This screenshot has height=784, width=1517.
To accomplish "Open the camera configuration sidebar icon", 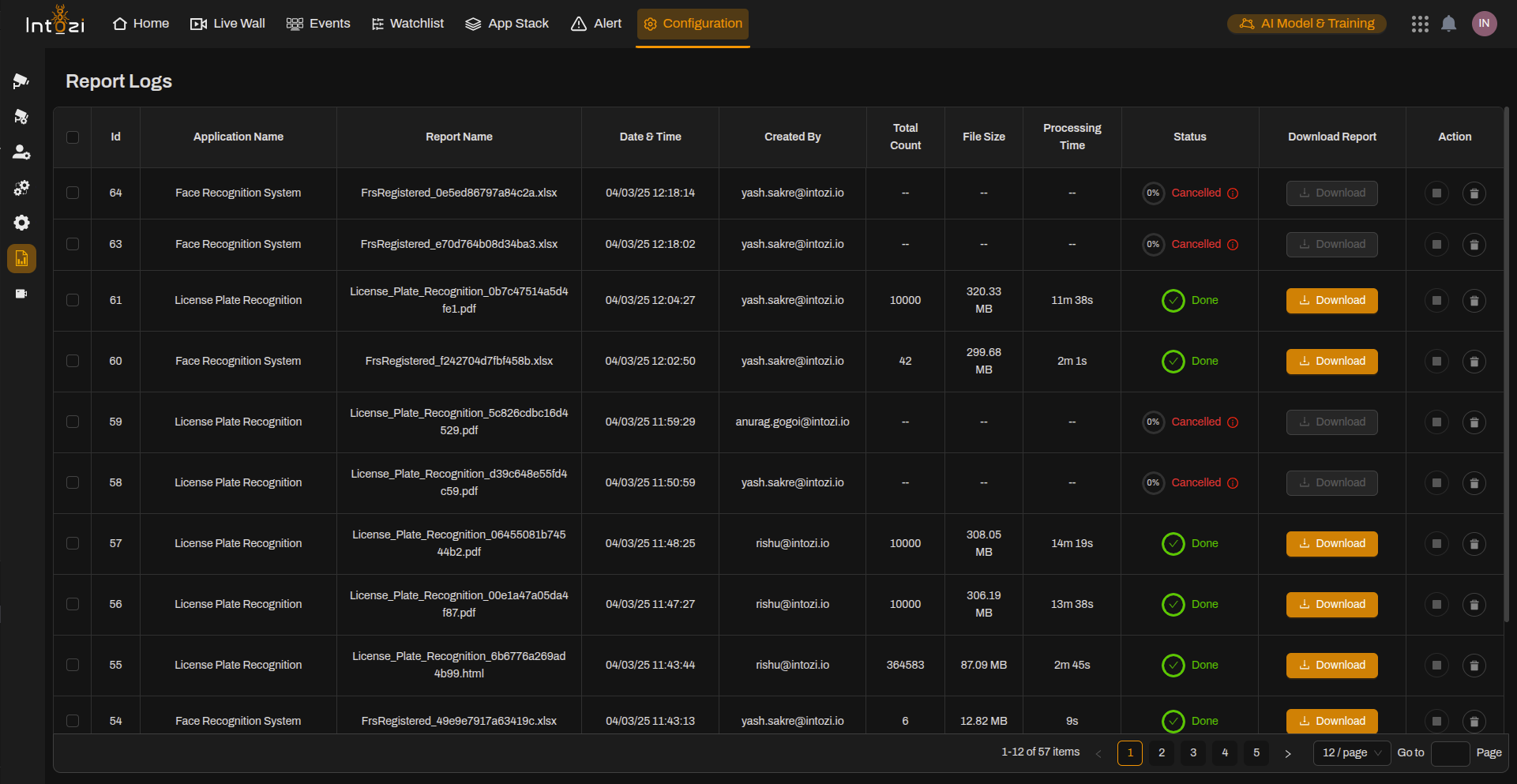I will tap(21, 116).
